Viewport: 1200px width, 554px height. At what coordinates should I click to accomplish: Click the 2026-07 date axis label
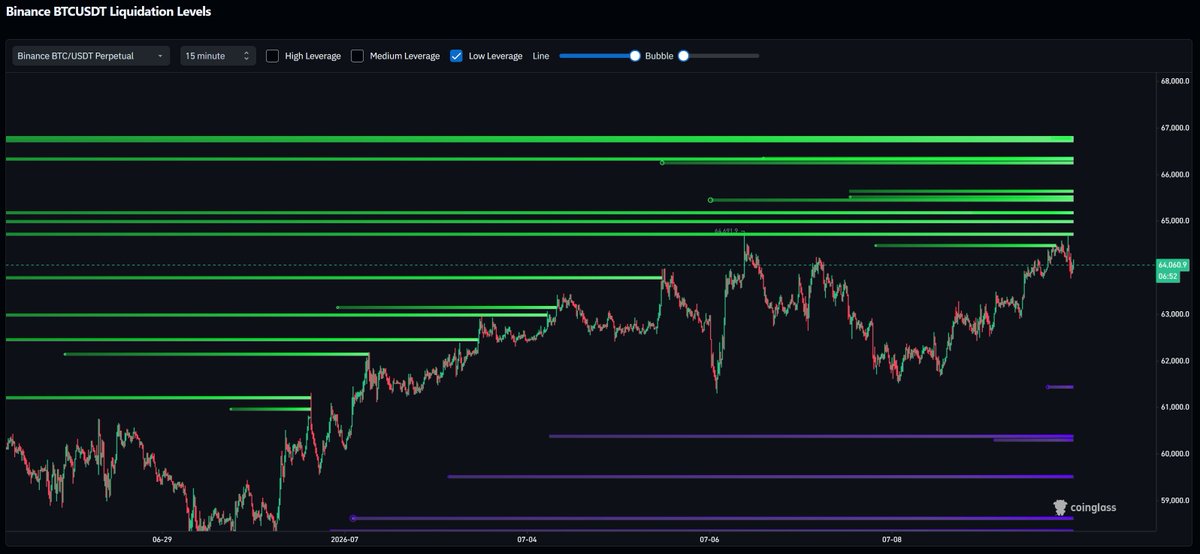pos(344,539)
